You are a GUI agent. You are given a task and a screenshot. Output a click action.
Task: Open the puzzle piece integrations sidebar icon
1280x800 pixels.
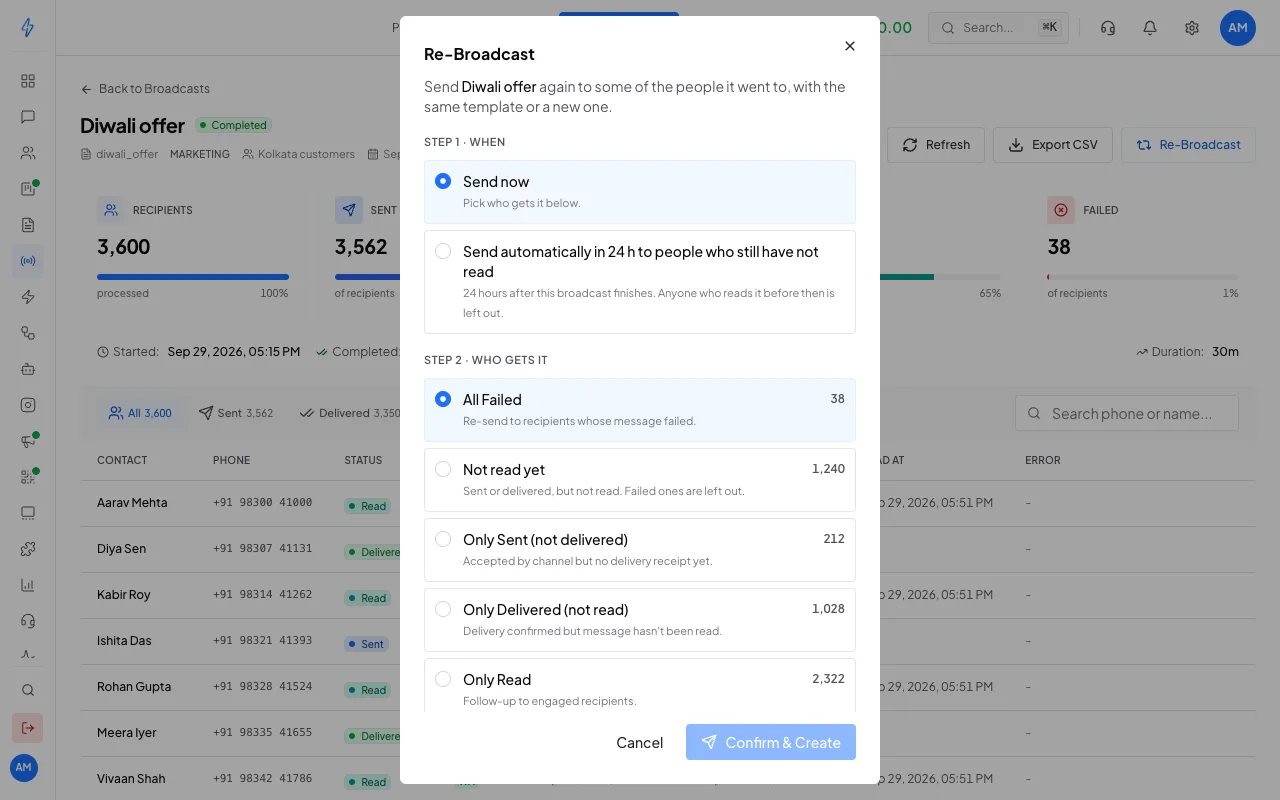(x=28, y=549)
